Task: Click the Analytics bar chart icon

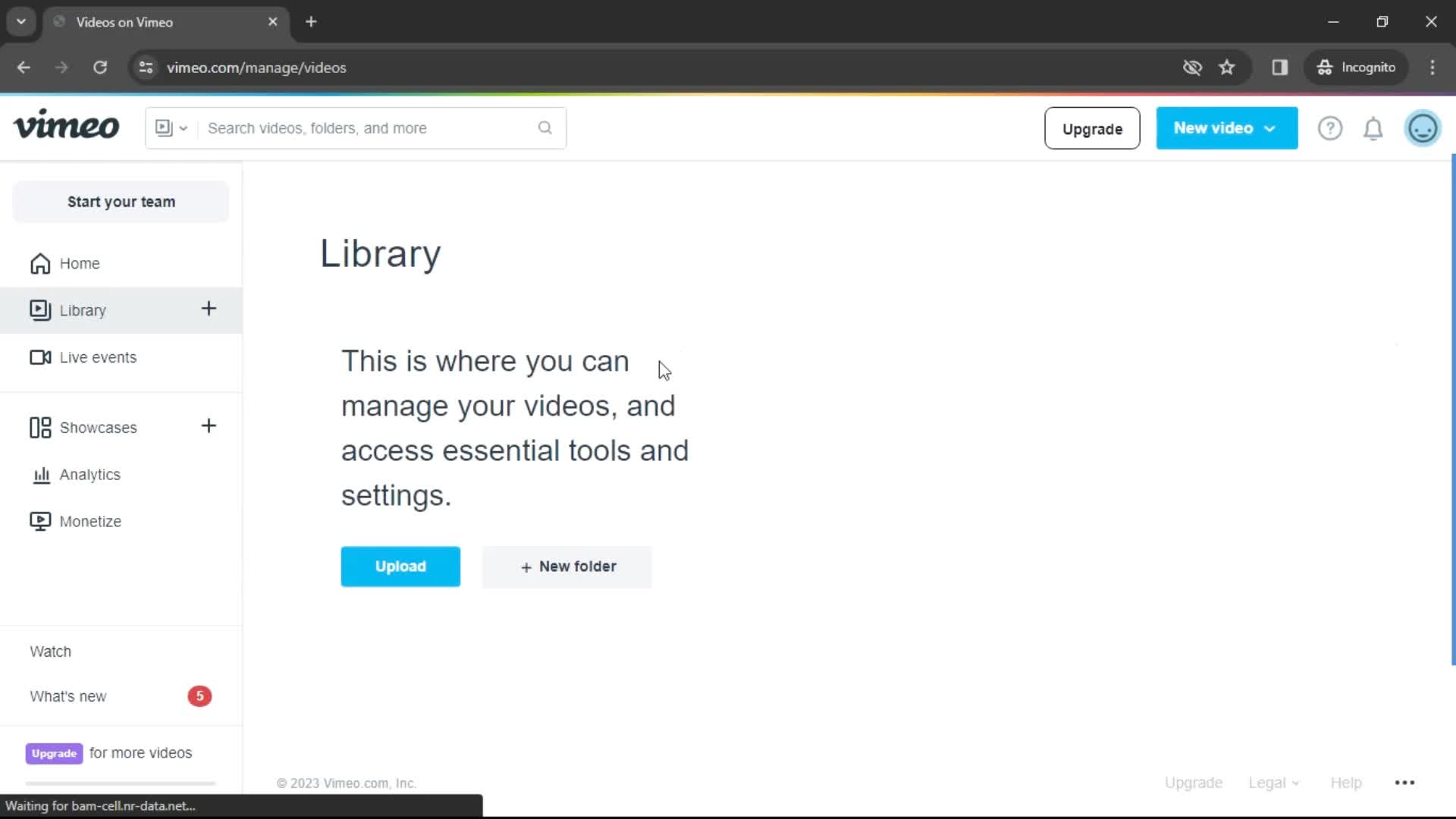Action: click(42, 475)
